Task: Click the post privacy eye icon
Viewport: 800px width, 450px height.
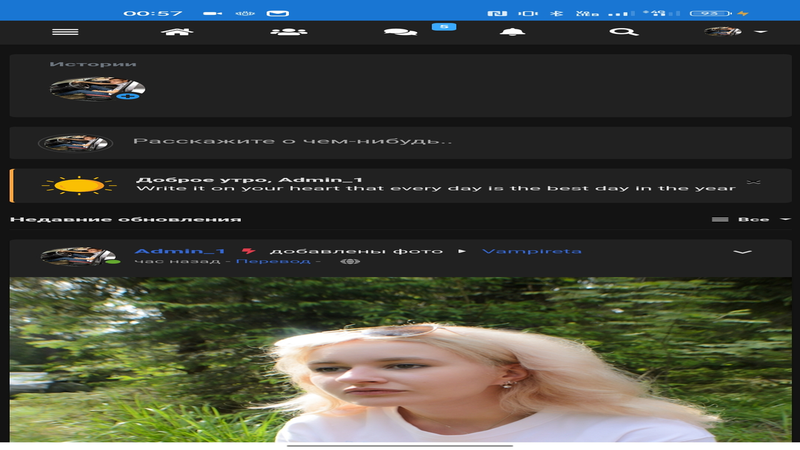Action: coord(350,261)
